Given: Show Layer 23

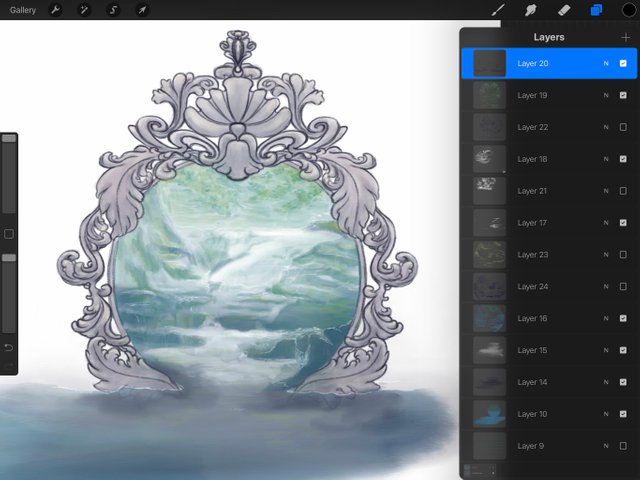Looking at the screenshot, I should click(623, 254).
